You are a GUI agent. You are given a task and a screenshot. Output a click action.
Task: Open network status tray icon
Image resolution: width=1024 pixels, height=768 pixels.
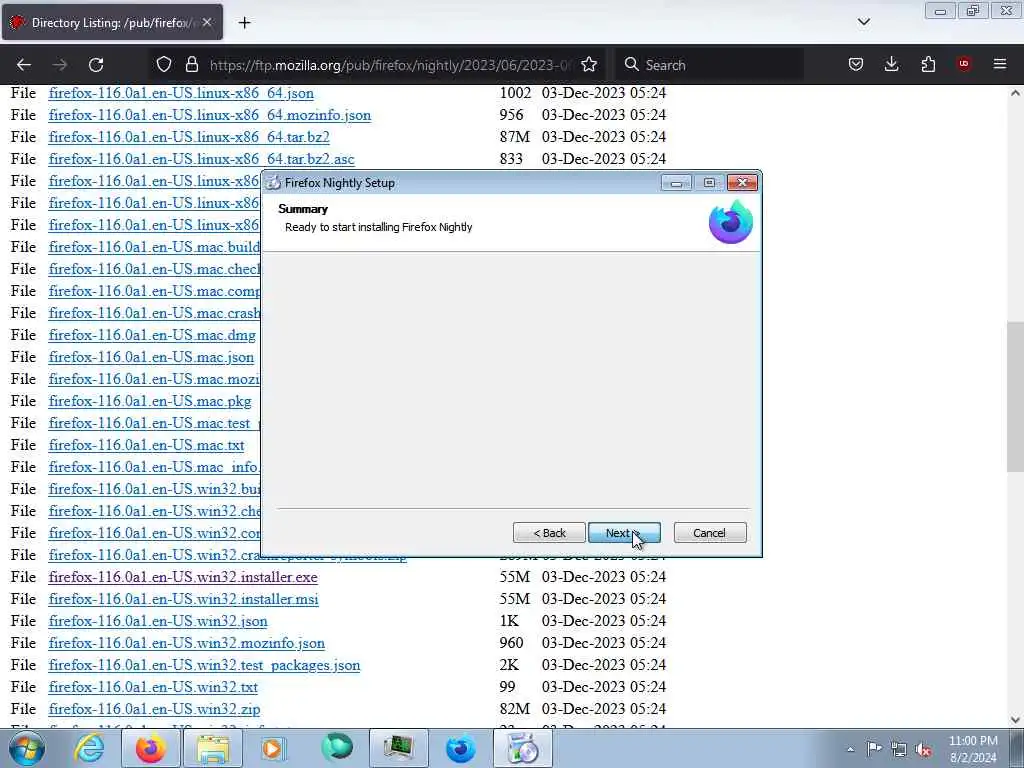[899, 749]
